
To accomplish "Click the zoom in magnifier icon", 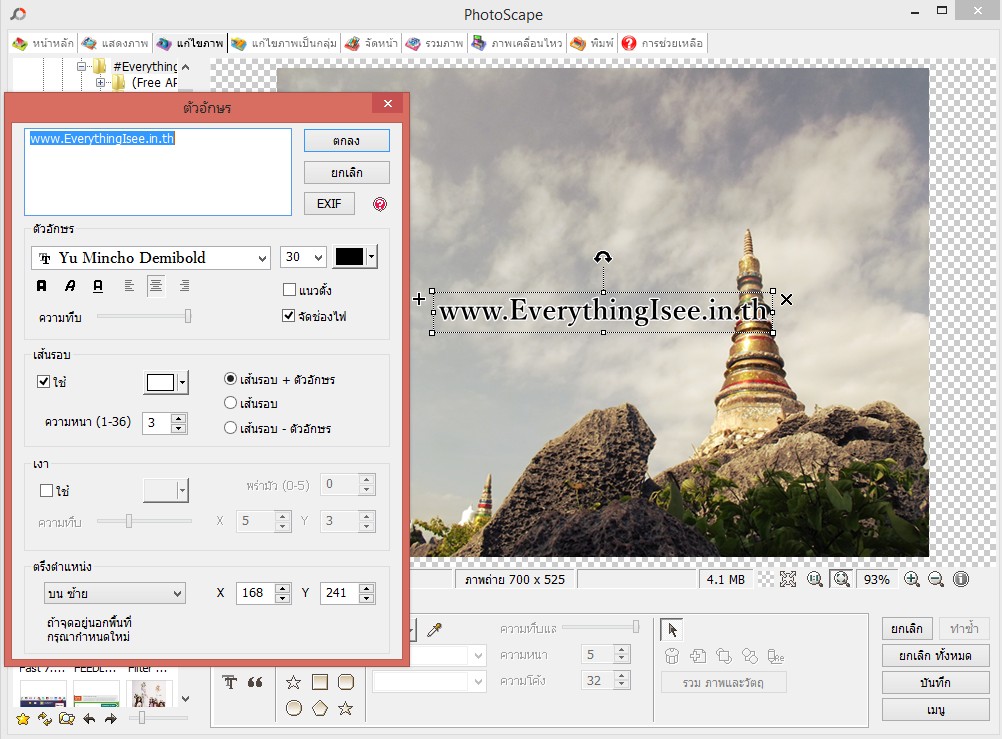I will [x=912, y=579].
